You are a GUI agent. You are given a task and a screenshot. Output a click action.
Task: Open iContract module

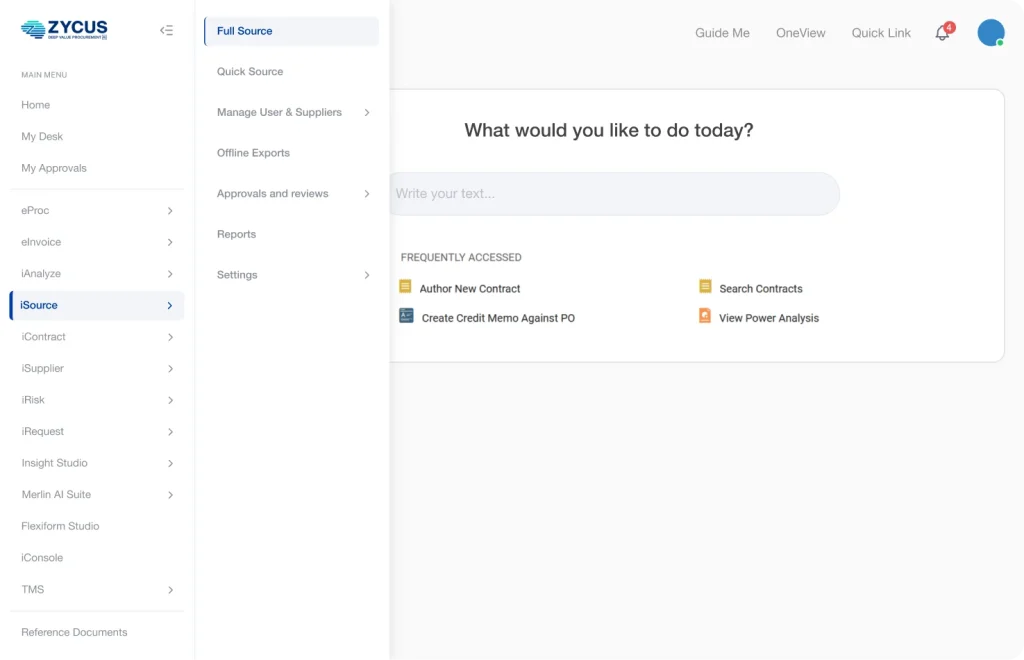coord(43,337)
